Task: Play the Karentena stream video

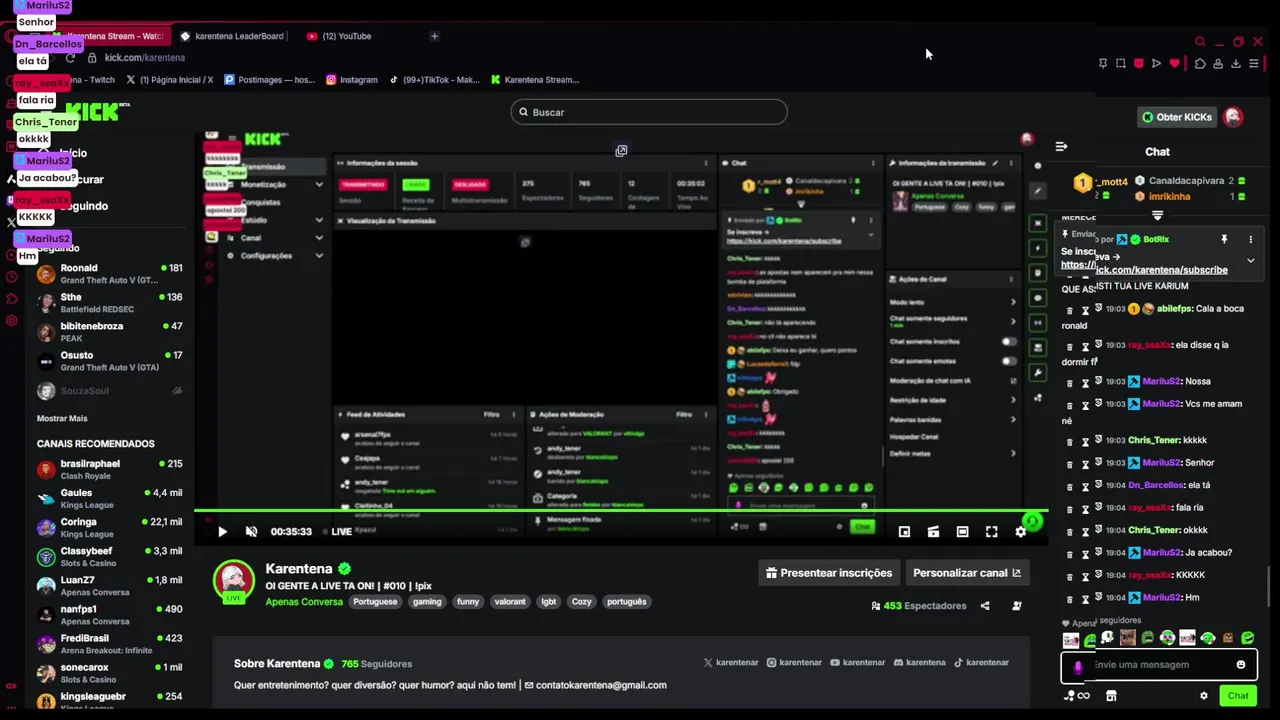Action: tap(222, 532)
